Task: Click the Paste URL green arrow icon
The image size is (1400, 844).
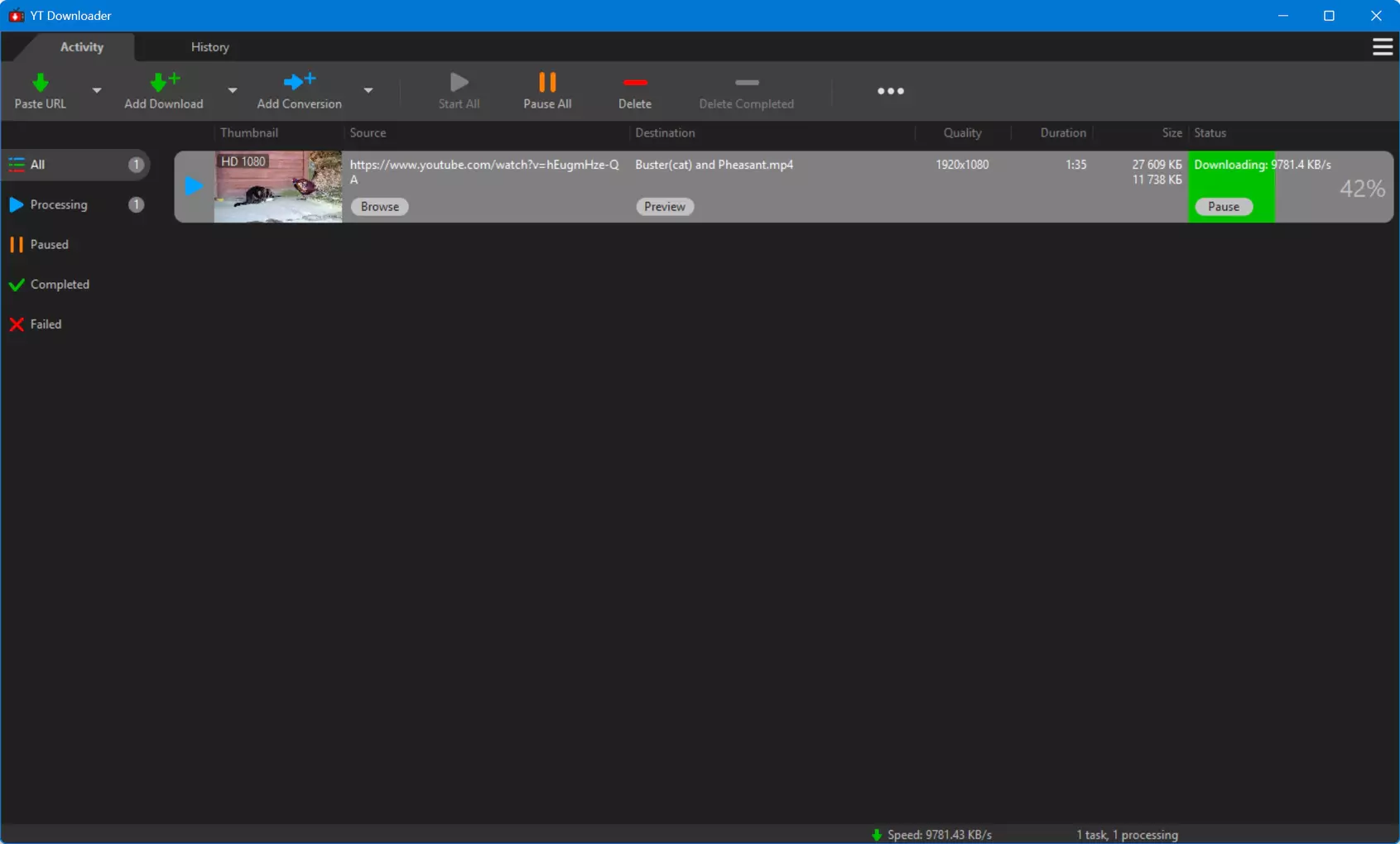Action: pos(40,82)
